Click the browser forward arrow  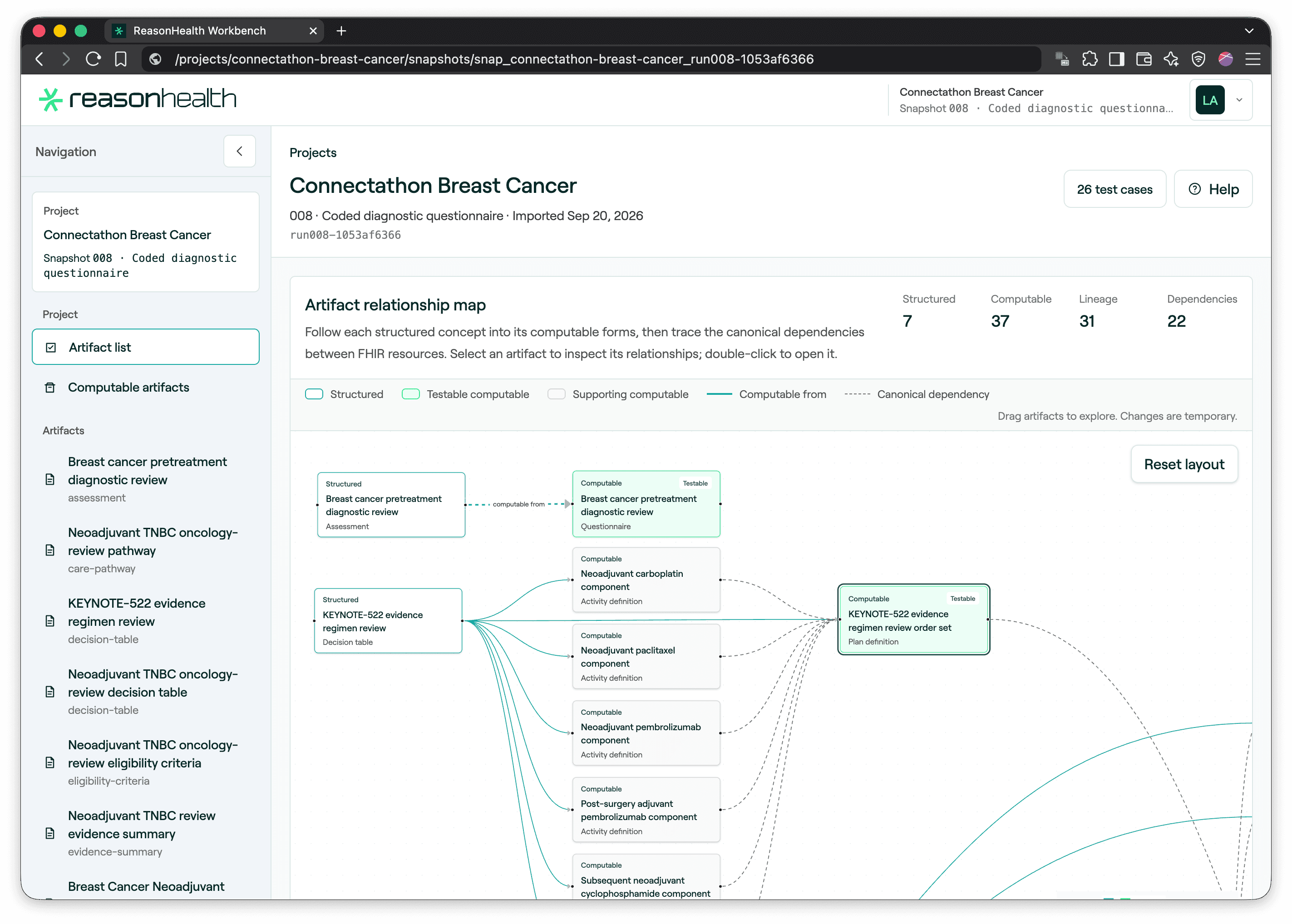[66, 59]
